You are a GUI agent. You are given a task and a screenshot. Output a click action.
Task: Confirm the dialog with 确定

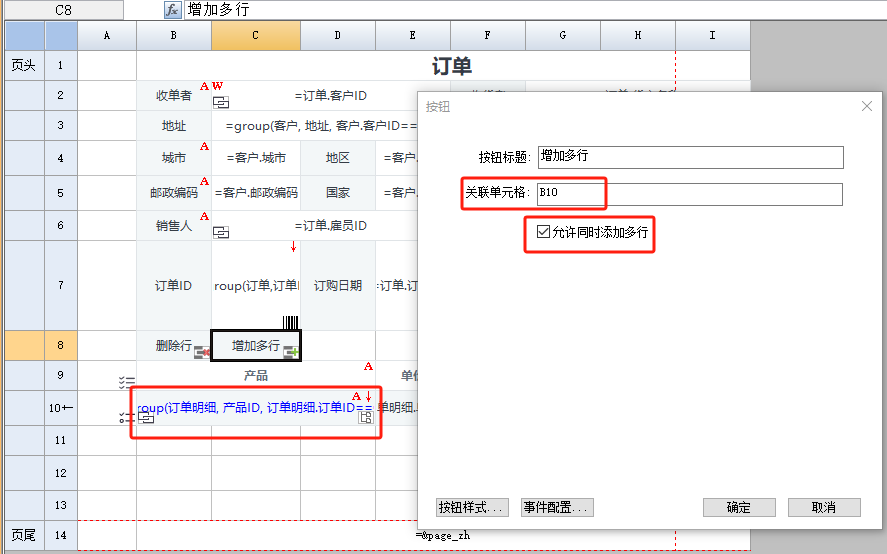click(x=739, y=507)
